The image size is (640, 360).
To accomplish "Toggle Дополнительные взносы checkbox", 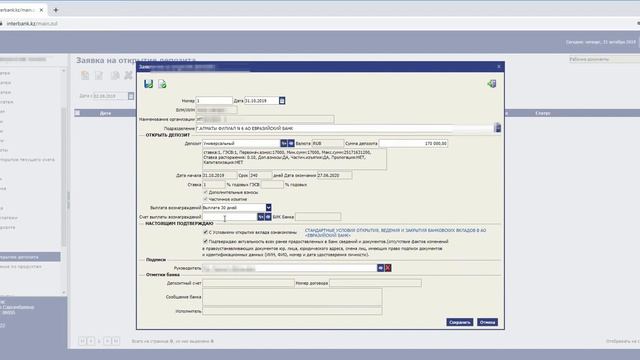I will click(x=206, y=192).
